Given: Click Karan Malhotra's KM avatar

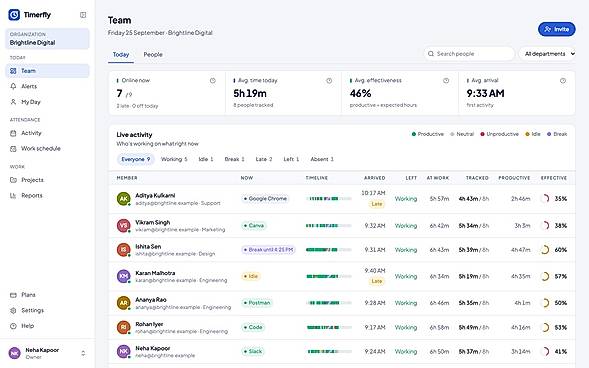Looking at the screenshot, I should tap(124, 276).
